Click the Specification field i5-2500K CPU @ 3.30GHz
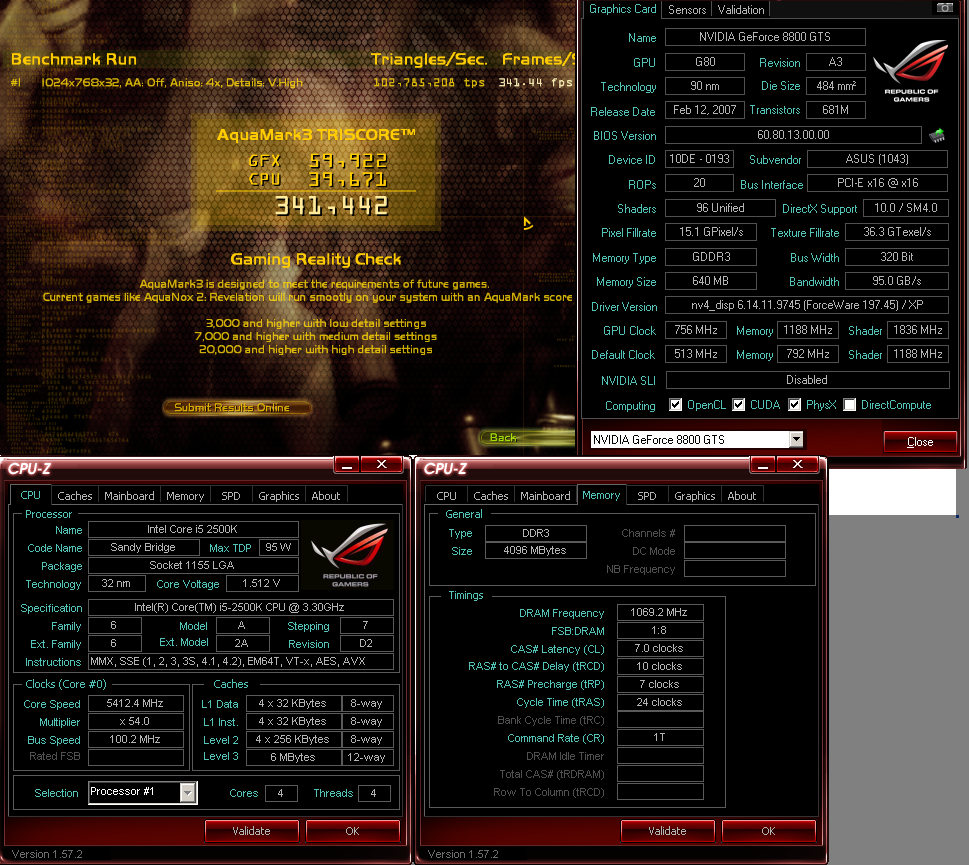The width and height of the screenshot is (969, 865). [240, 607]
